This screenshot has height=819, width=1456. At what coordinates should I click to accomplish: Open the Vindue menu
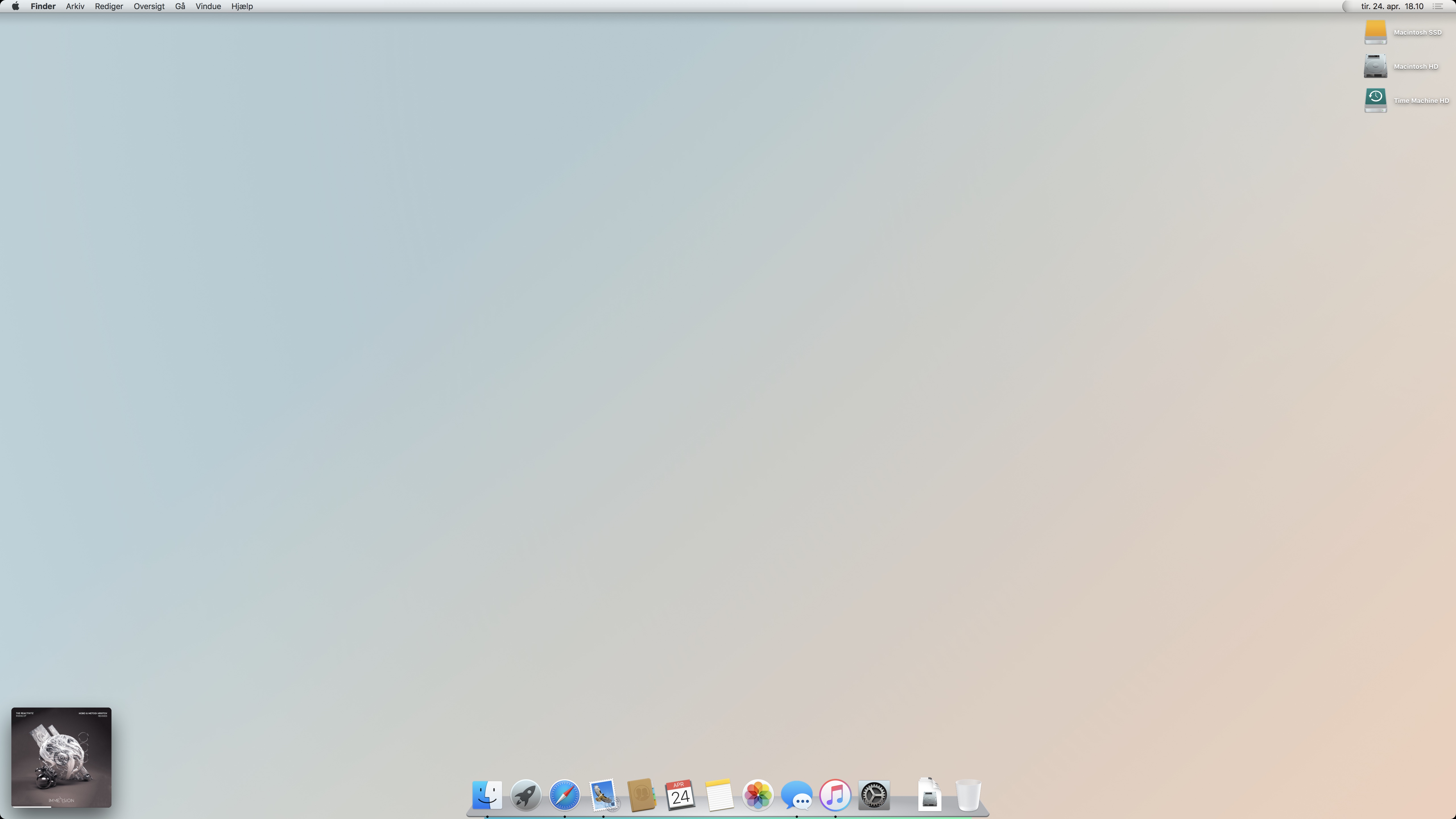click(208, 6)
